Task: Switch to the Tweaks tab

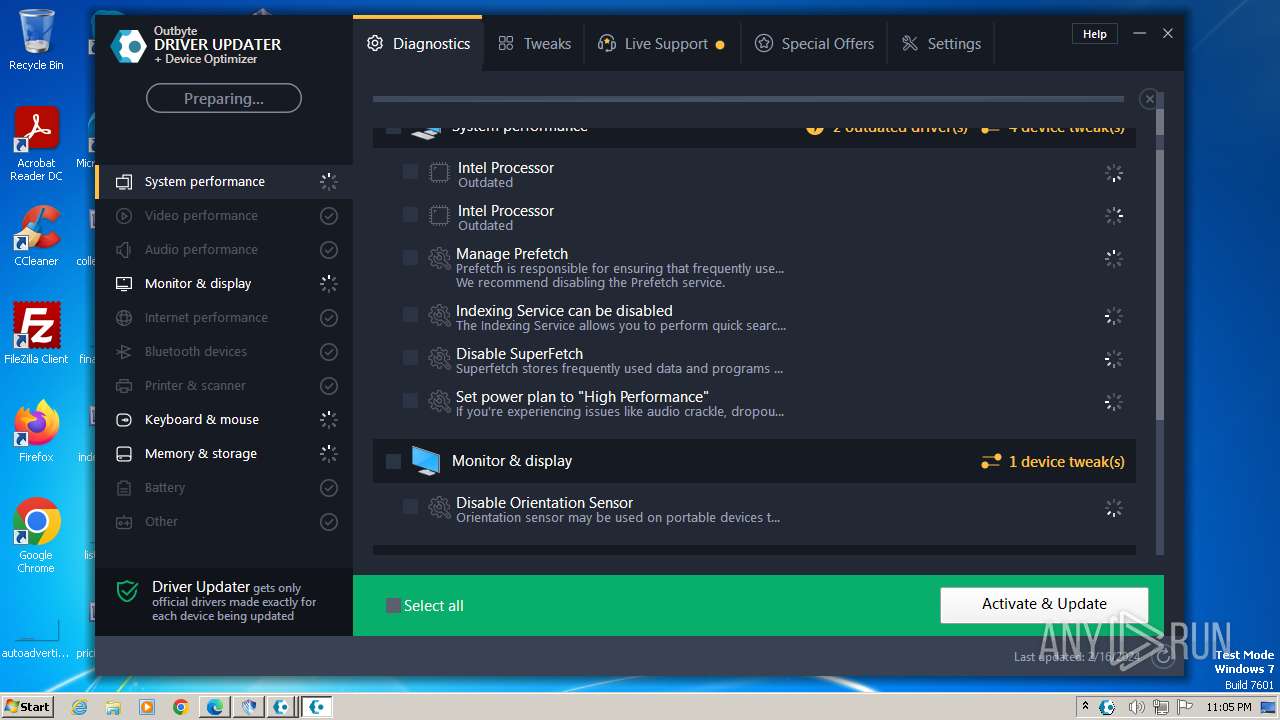Action: click(x=534, y=44)
